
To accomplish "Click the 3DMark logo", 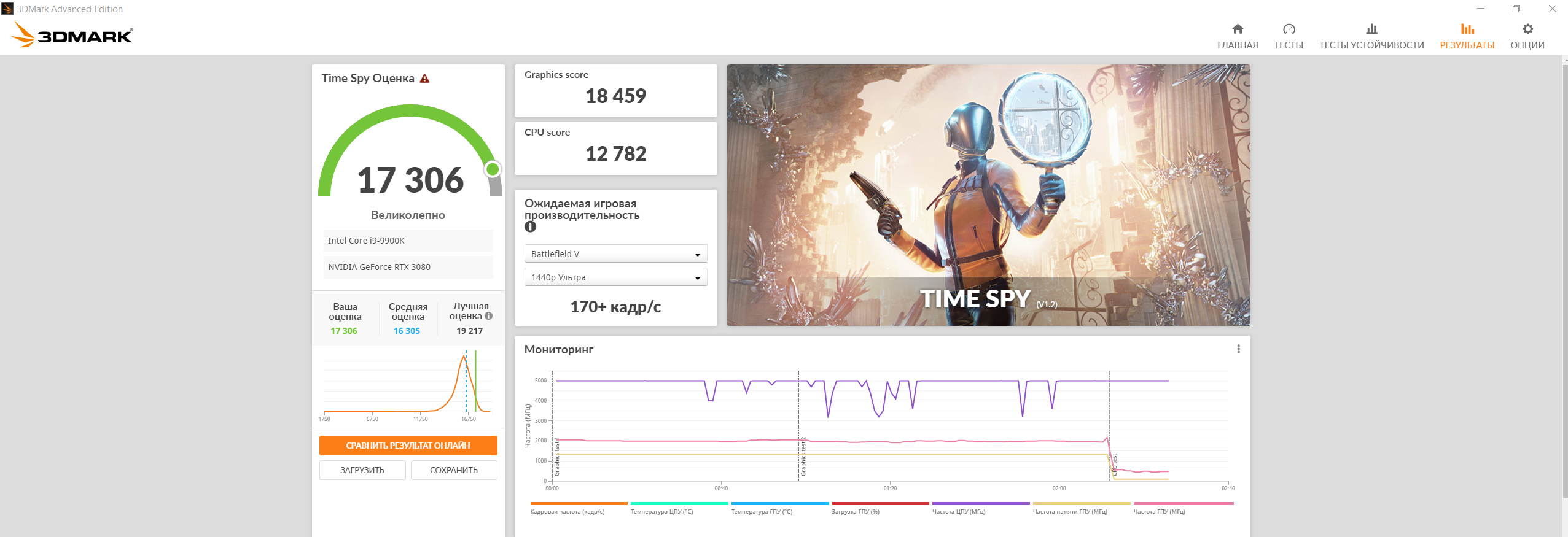I will point(71,34).
